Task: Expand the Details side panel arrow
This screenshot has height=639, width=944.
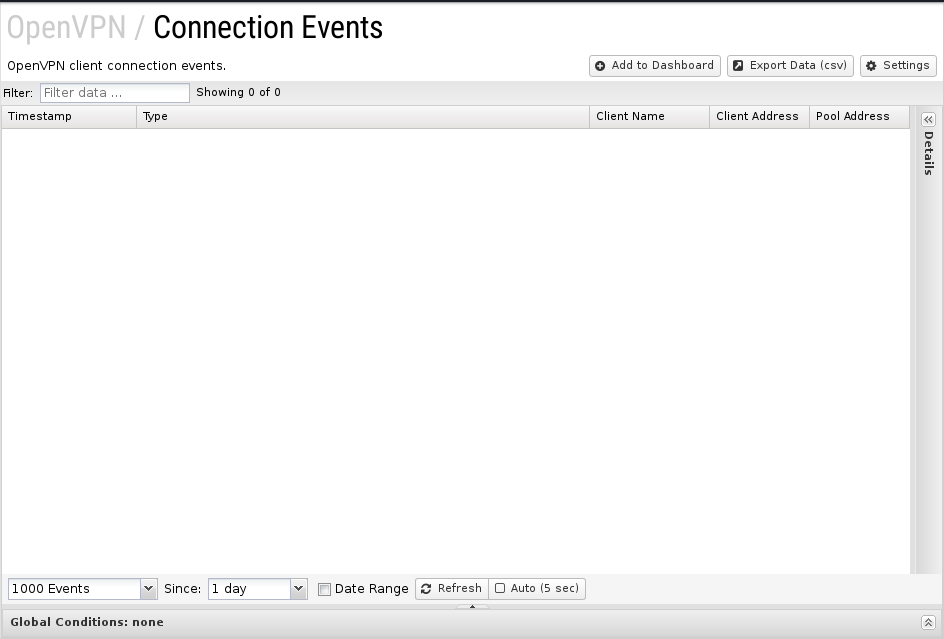Action: tap(928, 120)
